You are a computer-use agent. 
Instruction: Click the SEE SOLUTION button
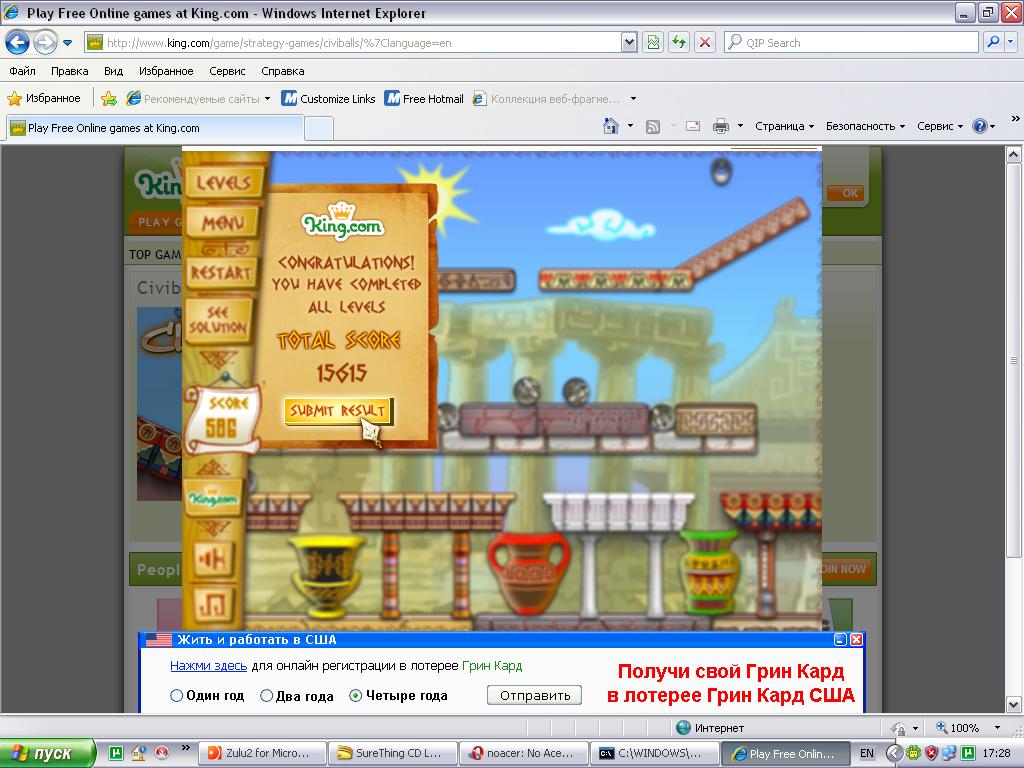(218, 320)
